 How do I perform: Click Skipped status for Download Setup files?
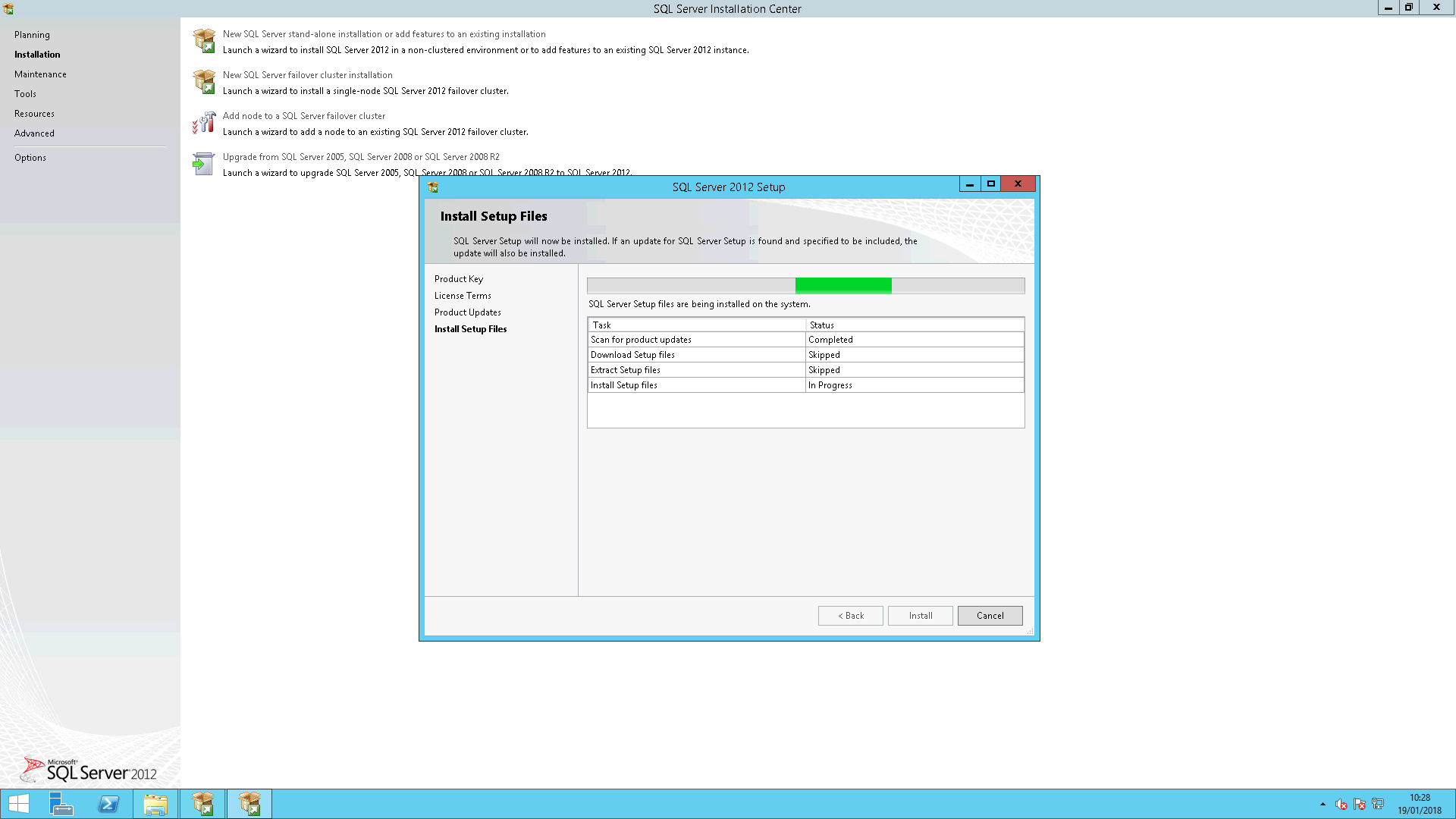click(915, 355)
